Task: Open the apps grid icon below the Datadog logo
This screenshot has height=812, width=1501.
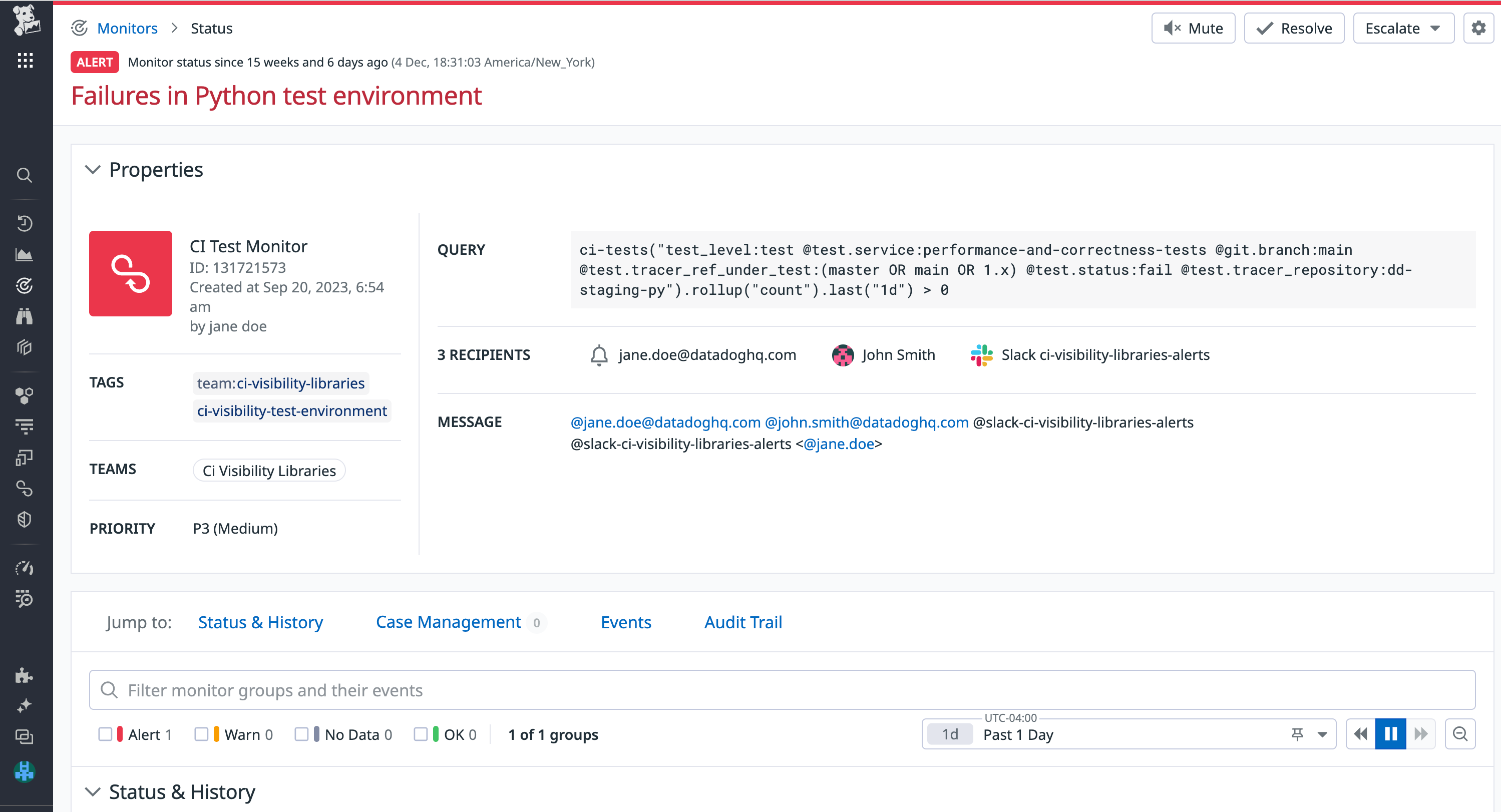Action: 25,61
